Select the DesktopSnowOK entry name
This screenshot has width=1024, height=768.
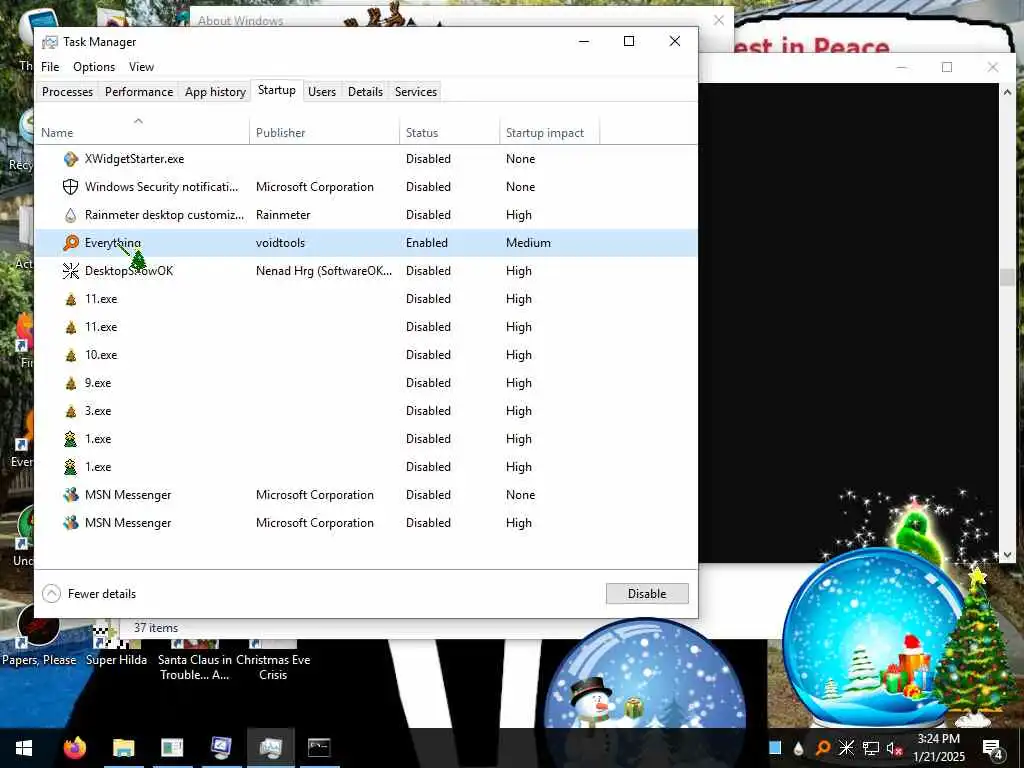point(129,271)
